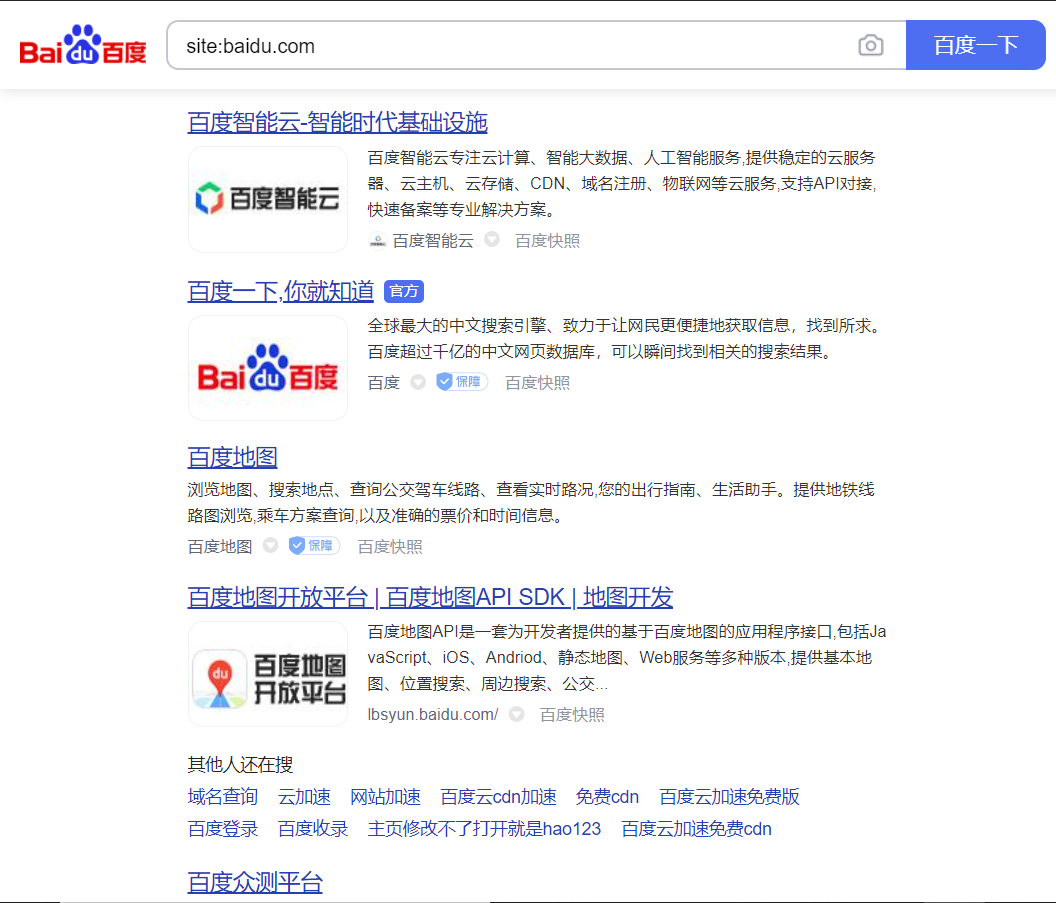The height and width of the screenshot is (903, 1056).
Task: Click the 其他人还在搜 heading
Action: [240, 764]
